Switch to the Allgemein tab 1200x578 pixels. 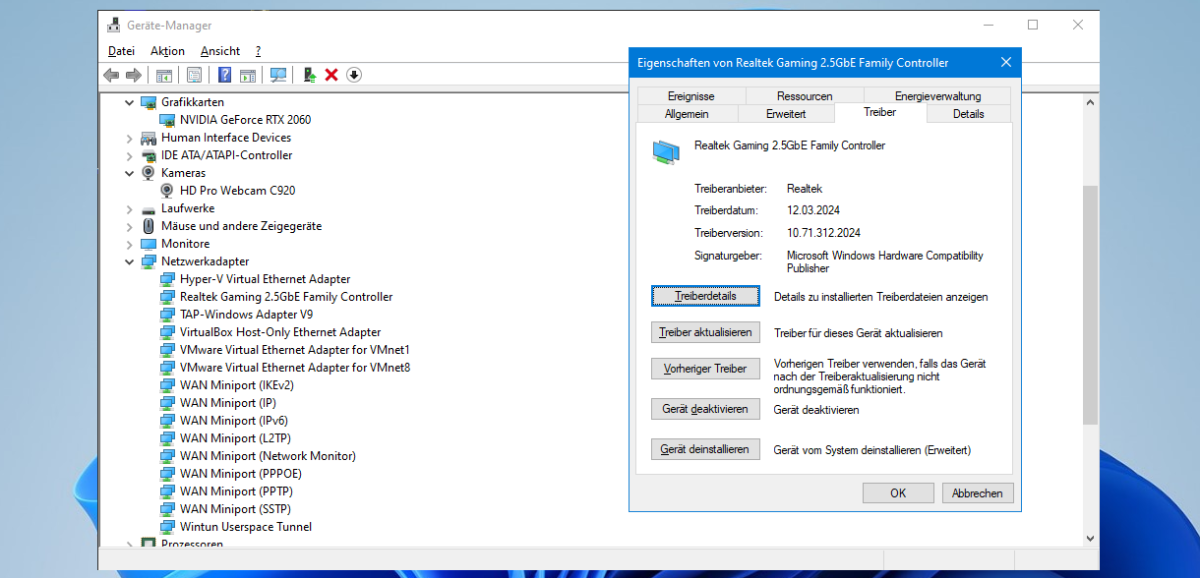(x=687, y=114)
